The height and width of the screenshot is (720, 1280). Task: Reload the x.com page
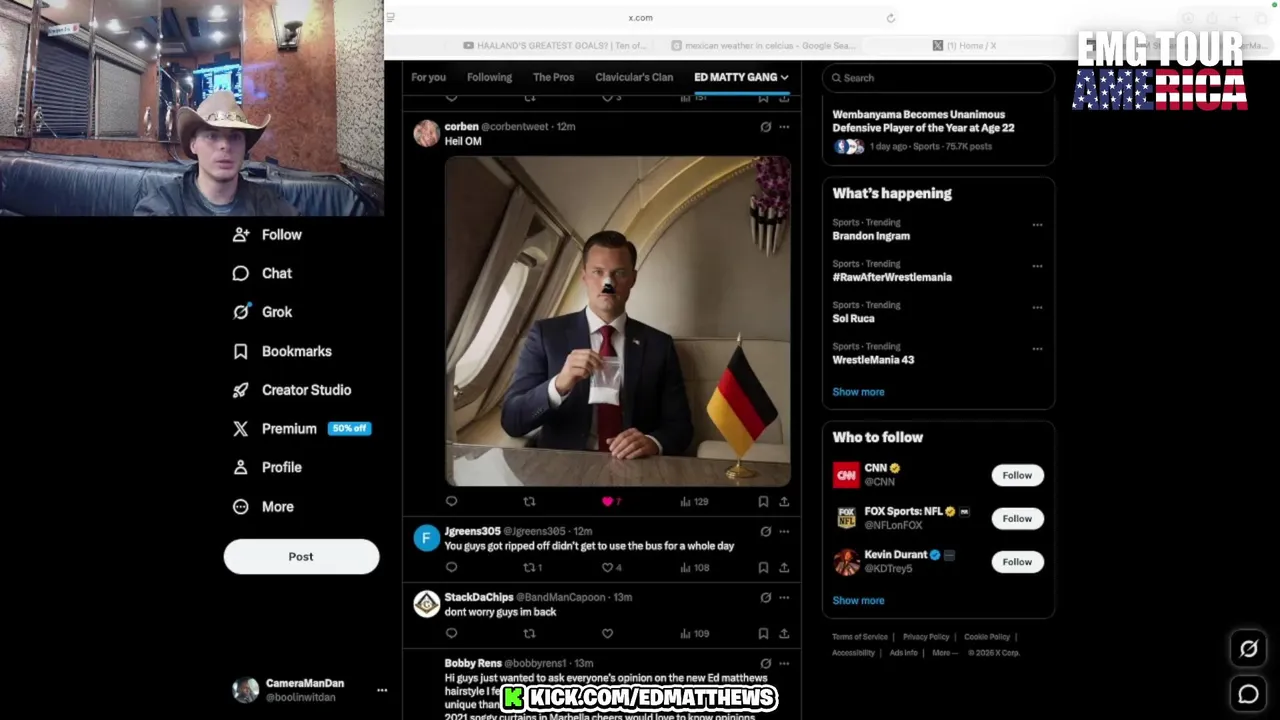point(890,17)
